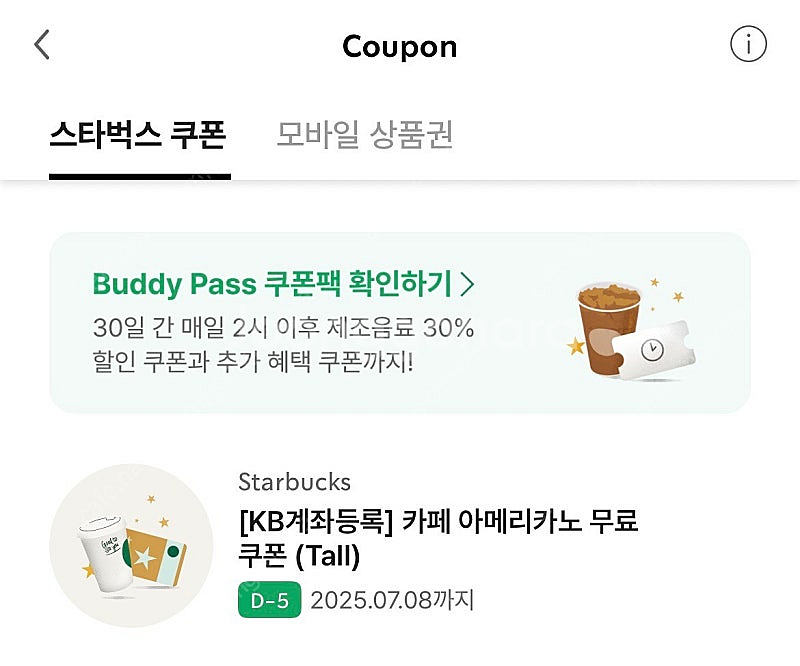Viewport: 800px width, 666px height.
Task: Switch to the 모바일 상품권 tab
Action: tap(364, 135)
